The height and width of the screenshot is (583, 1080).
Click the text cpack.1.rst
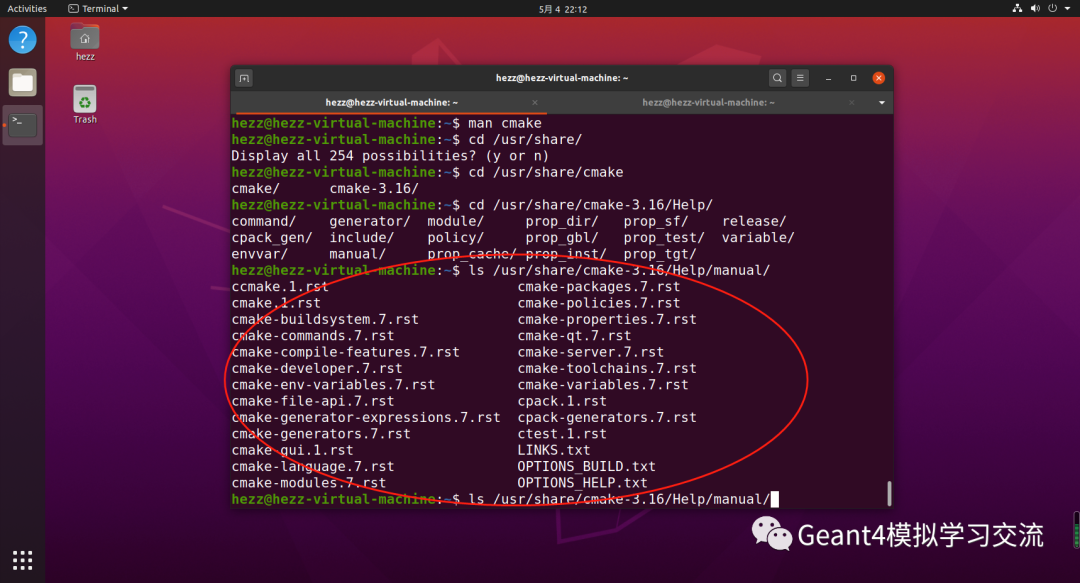click(562, 401)
